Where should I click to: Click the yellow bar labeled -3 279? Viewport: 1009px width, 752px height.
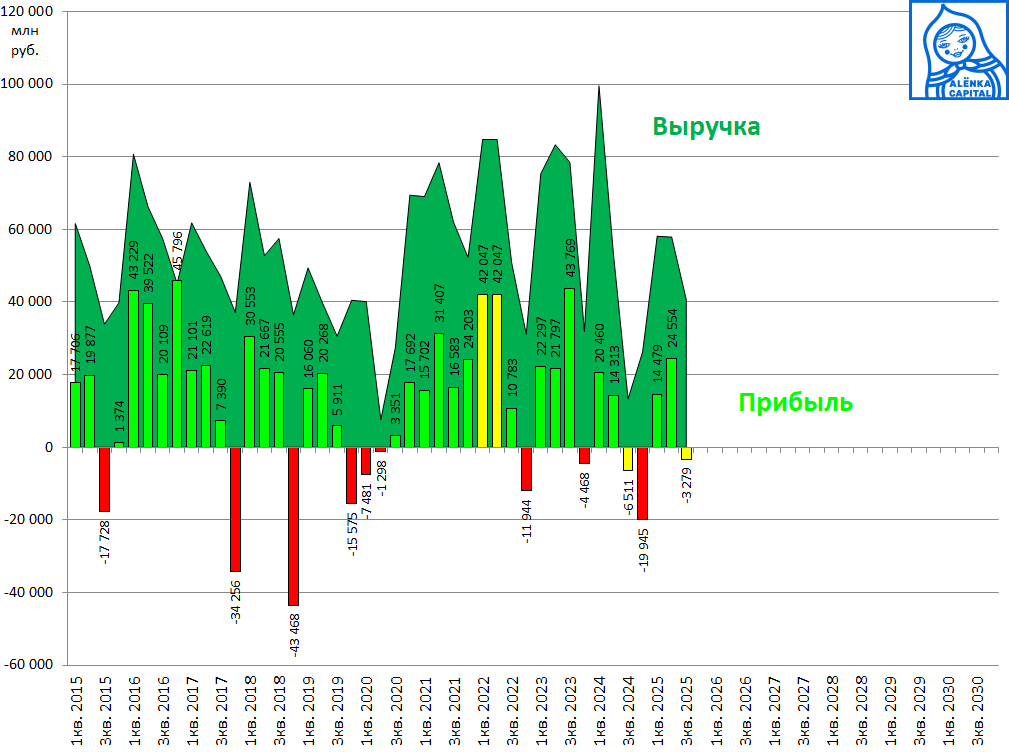[686, 453]
